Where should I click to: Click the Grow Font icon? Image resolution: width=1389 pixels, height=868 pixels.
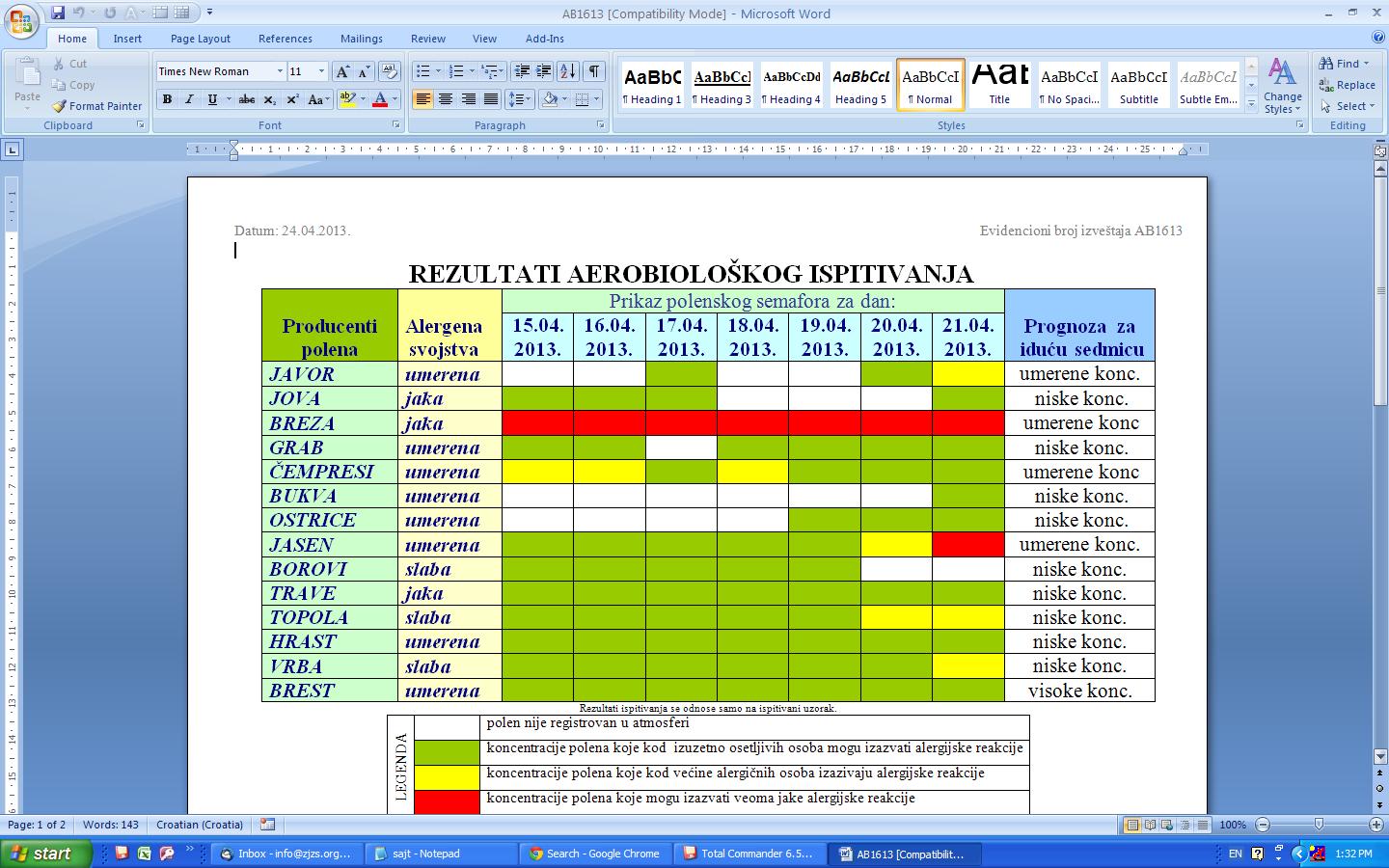pyautogui.click(x=342, y=71)
